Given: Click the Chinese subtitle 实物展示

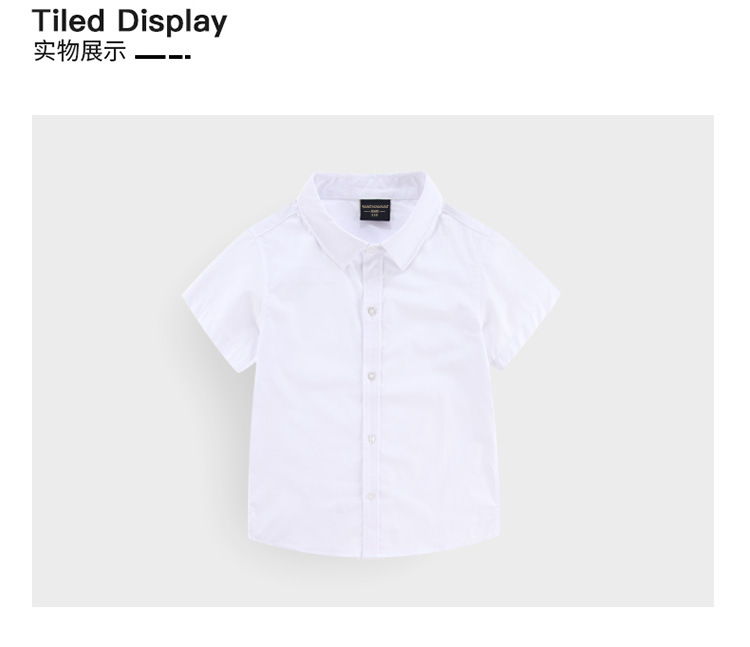Looking at the screenshot, I should (x=79, y=51).
